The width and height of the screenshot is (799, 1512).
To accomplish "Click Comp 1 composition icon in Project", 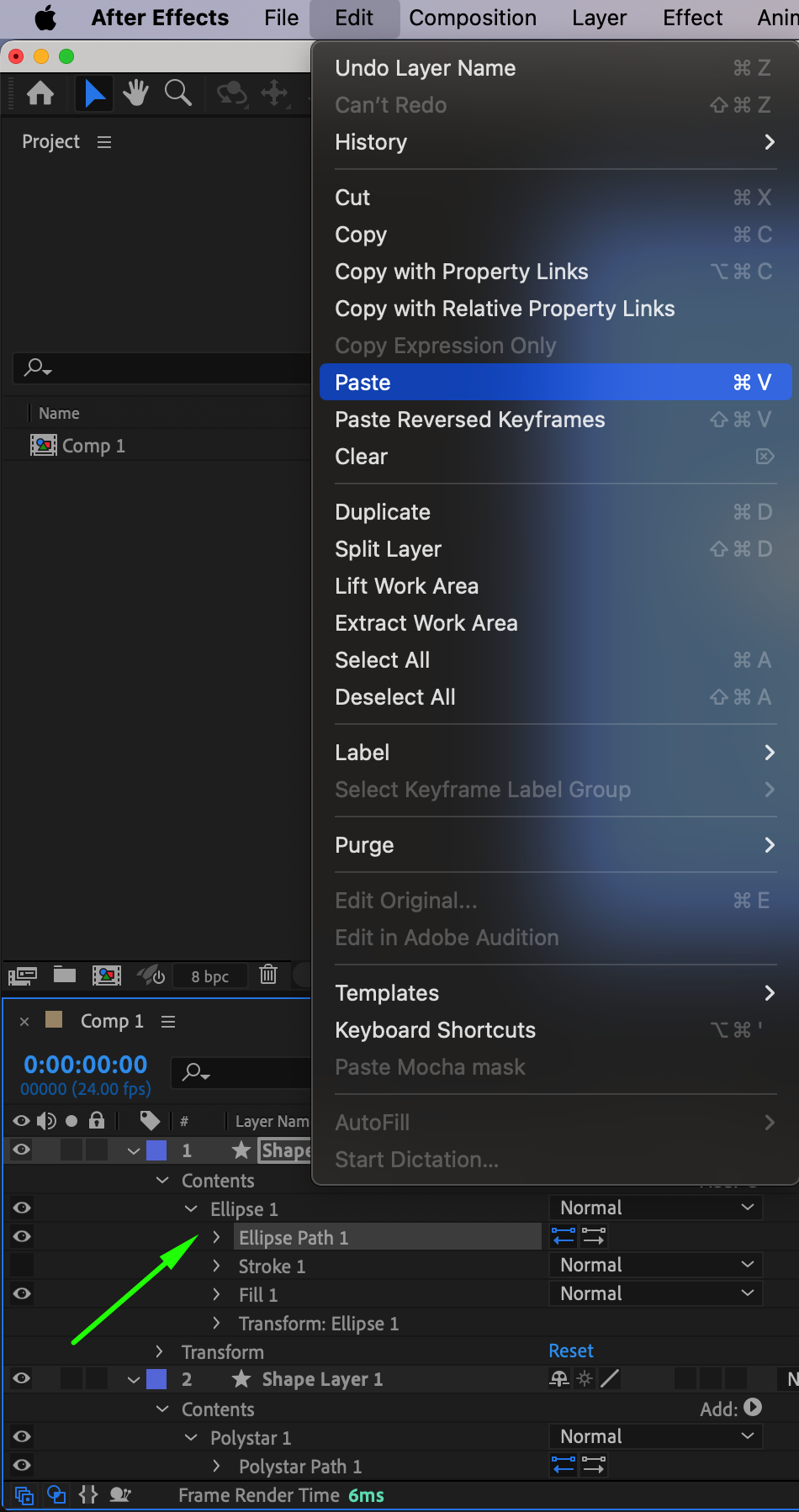I will click(44, 445).
